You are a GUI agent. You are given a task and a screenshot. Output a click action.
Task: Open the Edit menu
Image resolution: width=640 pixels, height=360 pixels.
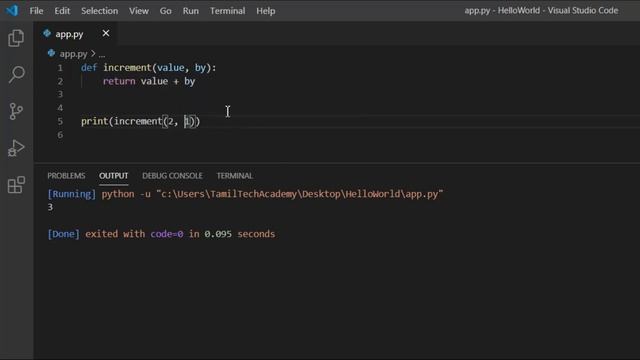click(x=62, y=11)
